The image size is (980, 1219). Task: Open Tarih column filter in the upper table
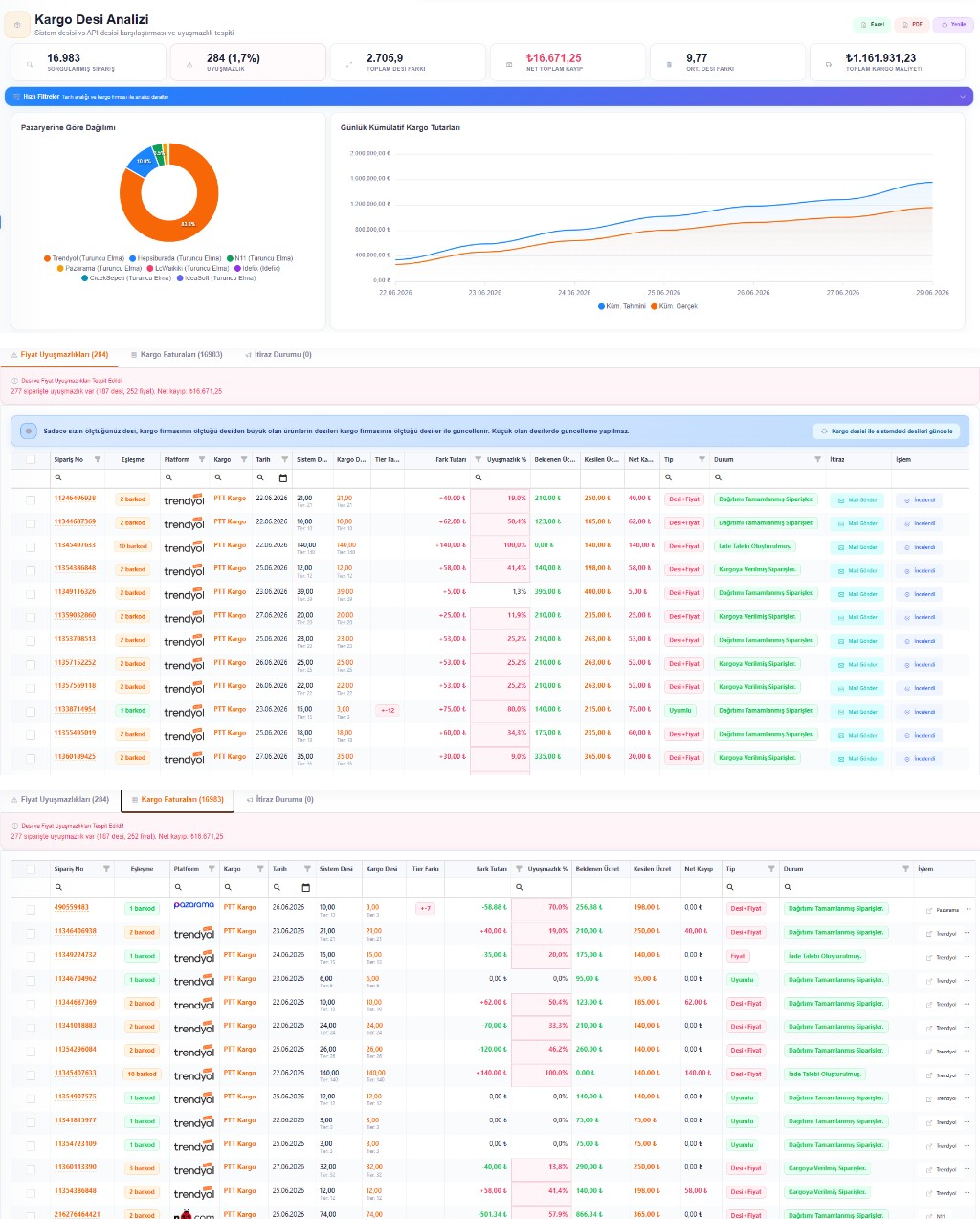[x=284, y=459]
